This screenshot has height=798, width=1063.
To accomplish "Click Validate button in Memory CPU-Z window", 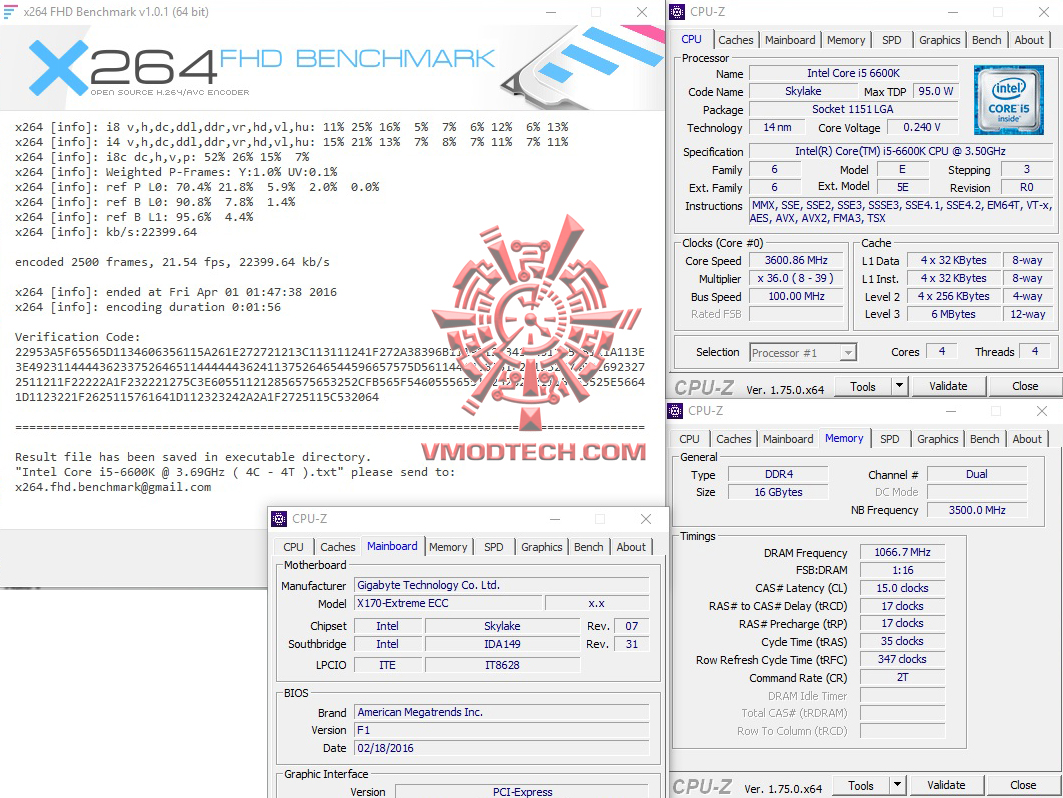I will click(946, 785).
